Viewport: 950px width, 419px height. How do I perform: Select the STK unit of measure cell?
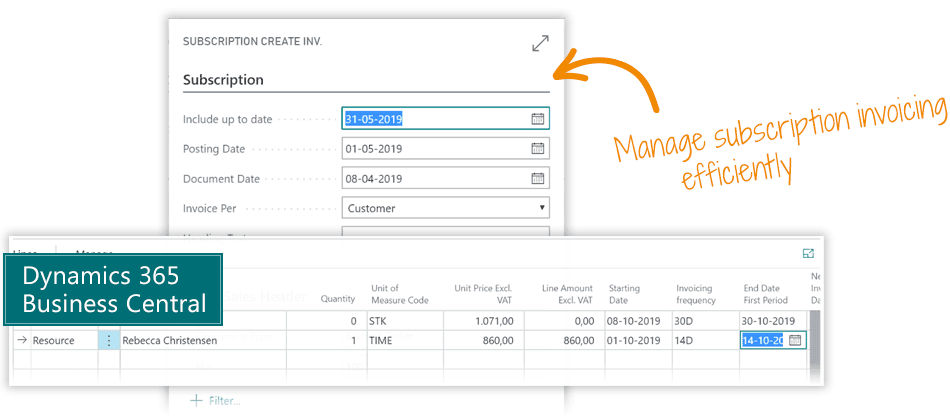point(405,321)
